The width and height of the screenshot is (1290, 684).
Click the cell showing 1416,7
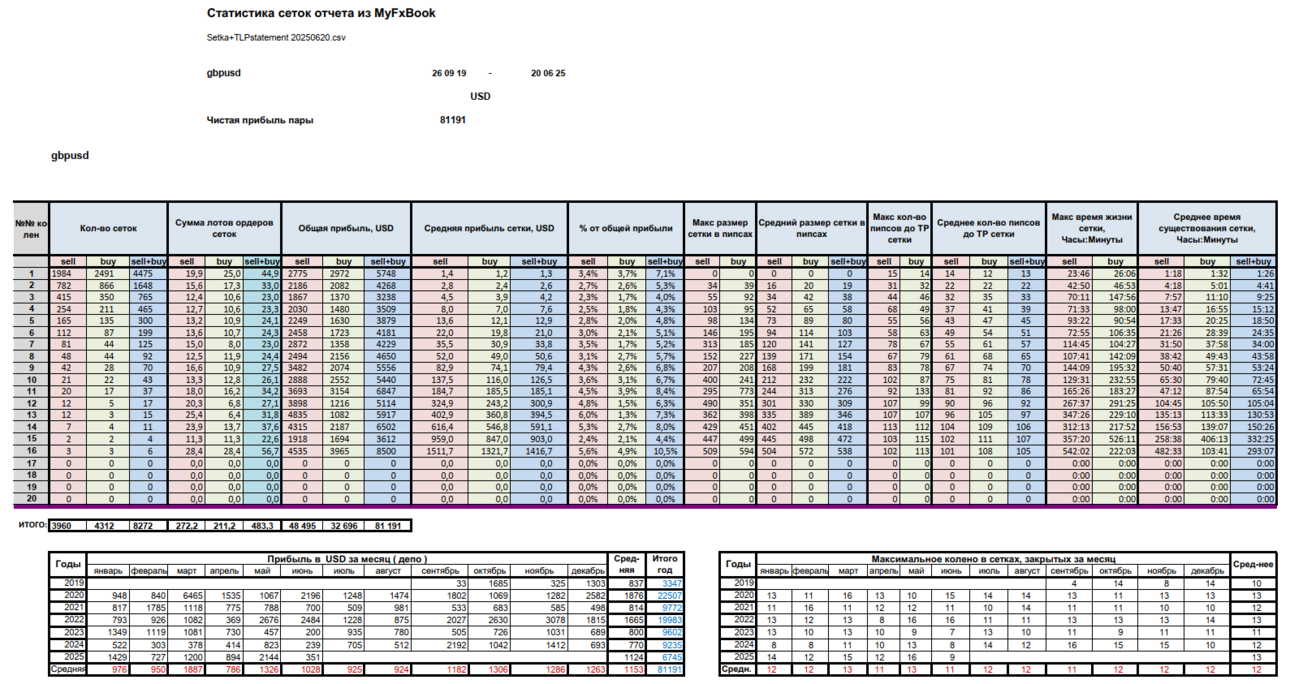(541, 451)
